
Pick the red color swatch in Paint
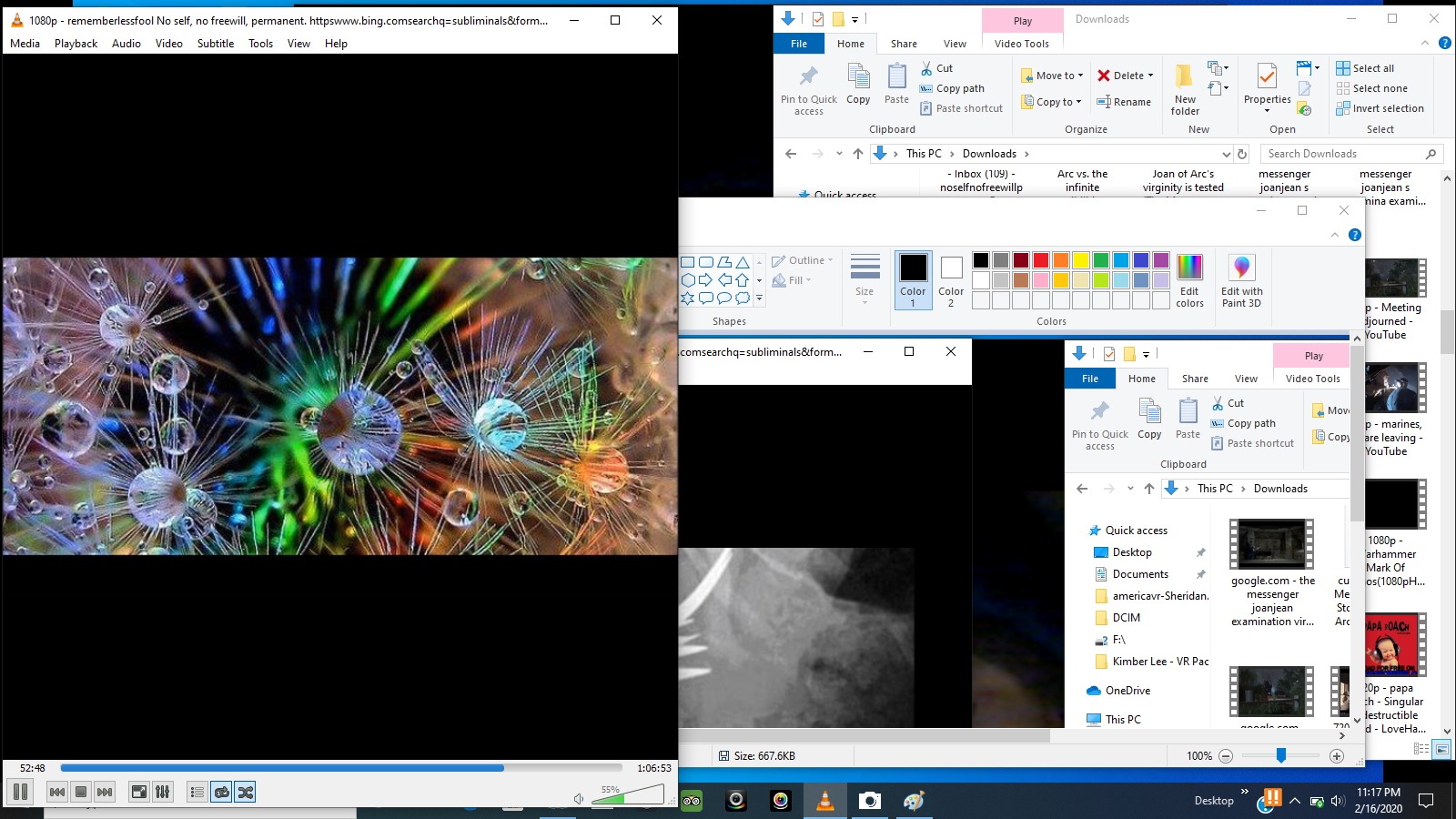[1040, 260]
